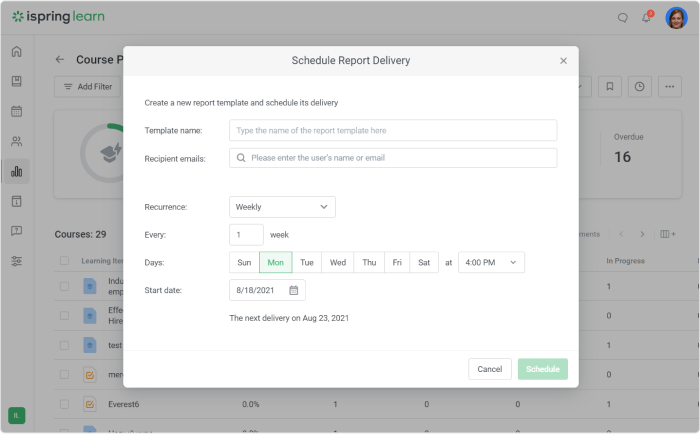Screen dimensions: 700x434
Task: Check the Everest6 row checkbox
Action: [64, 404]
